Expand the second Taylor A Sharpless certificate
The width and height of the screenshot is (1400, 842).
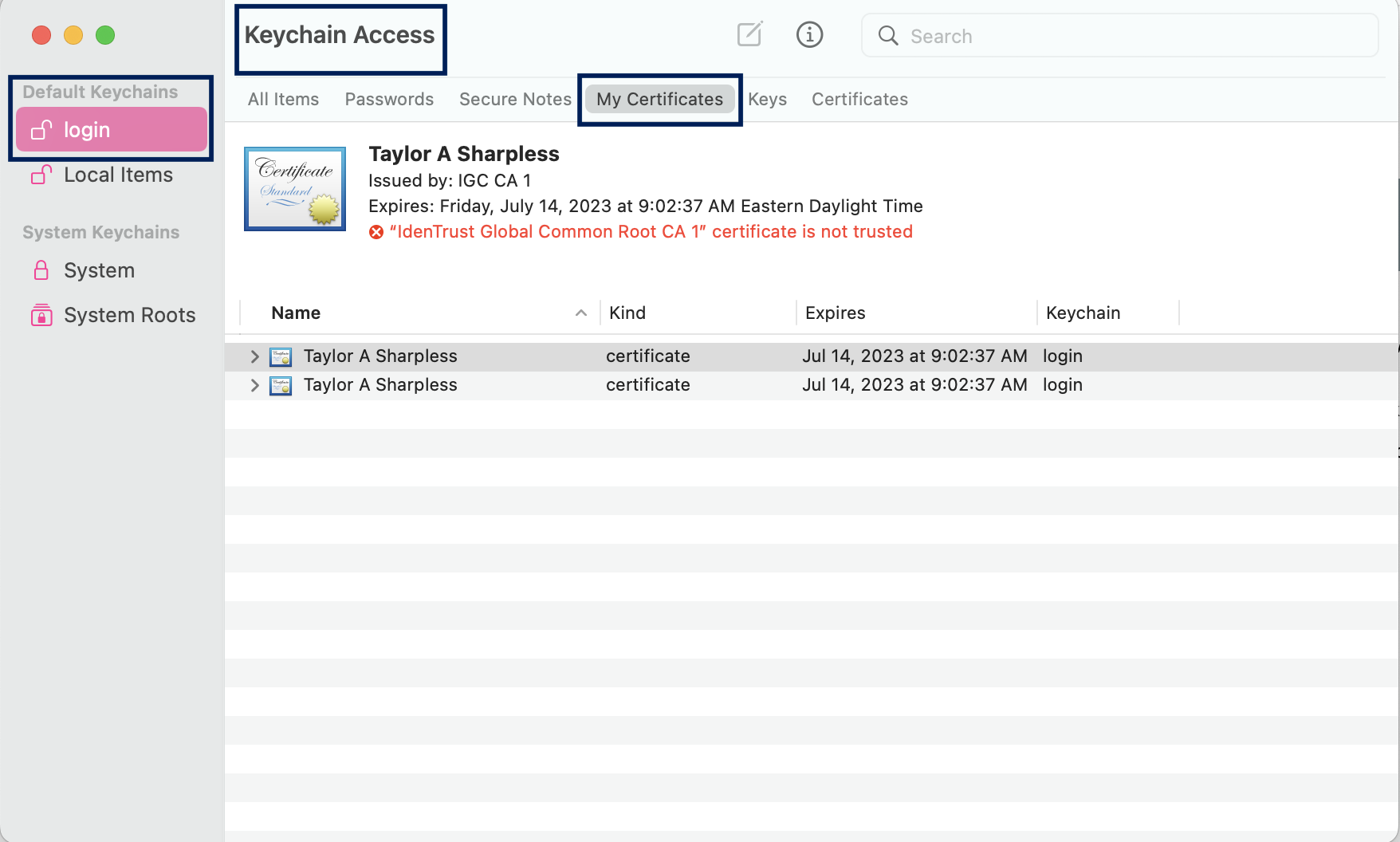click(x=254, y=385)
